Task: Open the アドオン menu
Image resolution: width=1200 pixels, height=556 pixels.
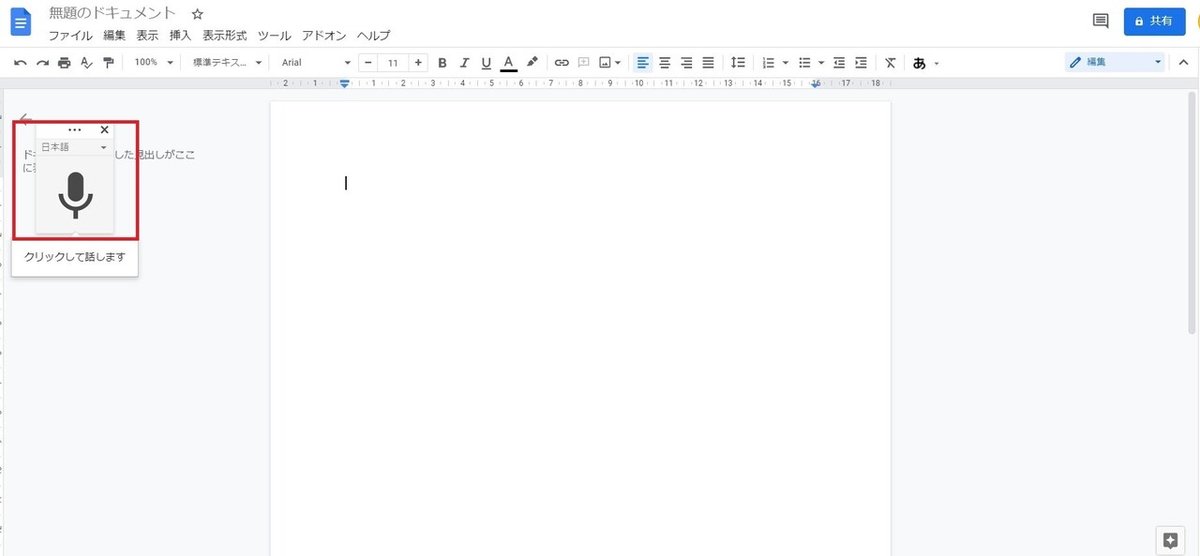Action: point(324,35)
